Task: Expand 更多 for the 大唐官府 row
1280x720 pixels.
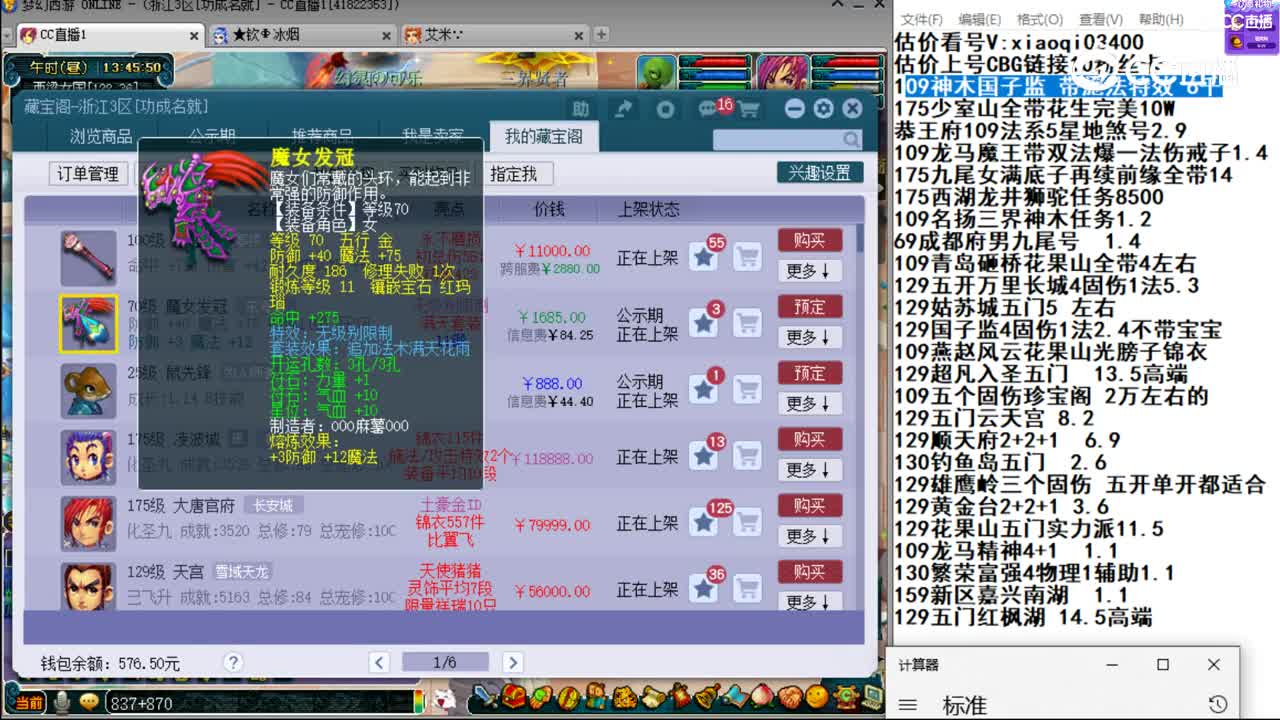Action: [810, 536]
